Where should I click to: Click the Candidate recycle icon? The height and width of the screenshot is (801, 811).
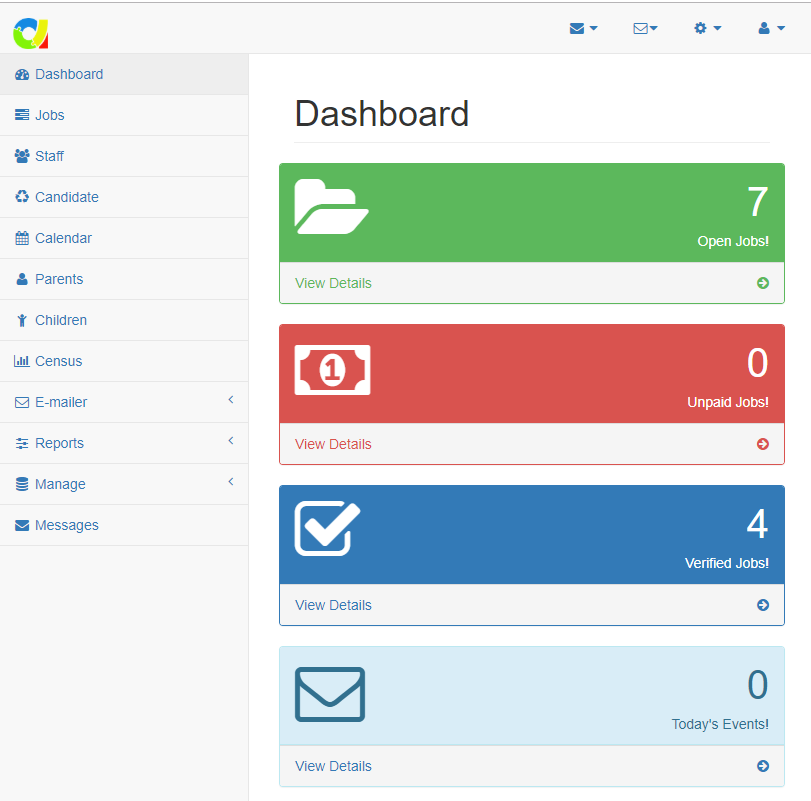pos(22,197)
